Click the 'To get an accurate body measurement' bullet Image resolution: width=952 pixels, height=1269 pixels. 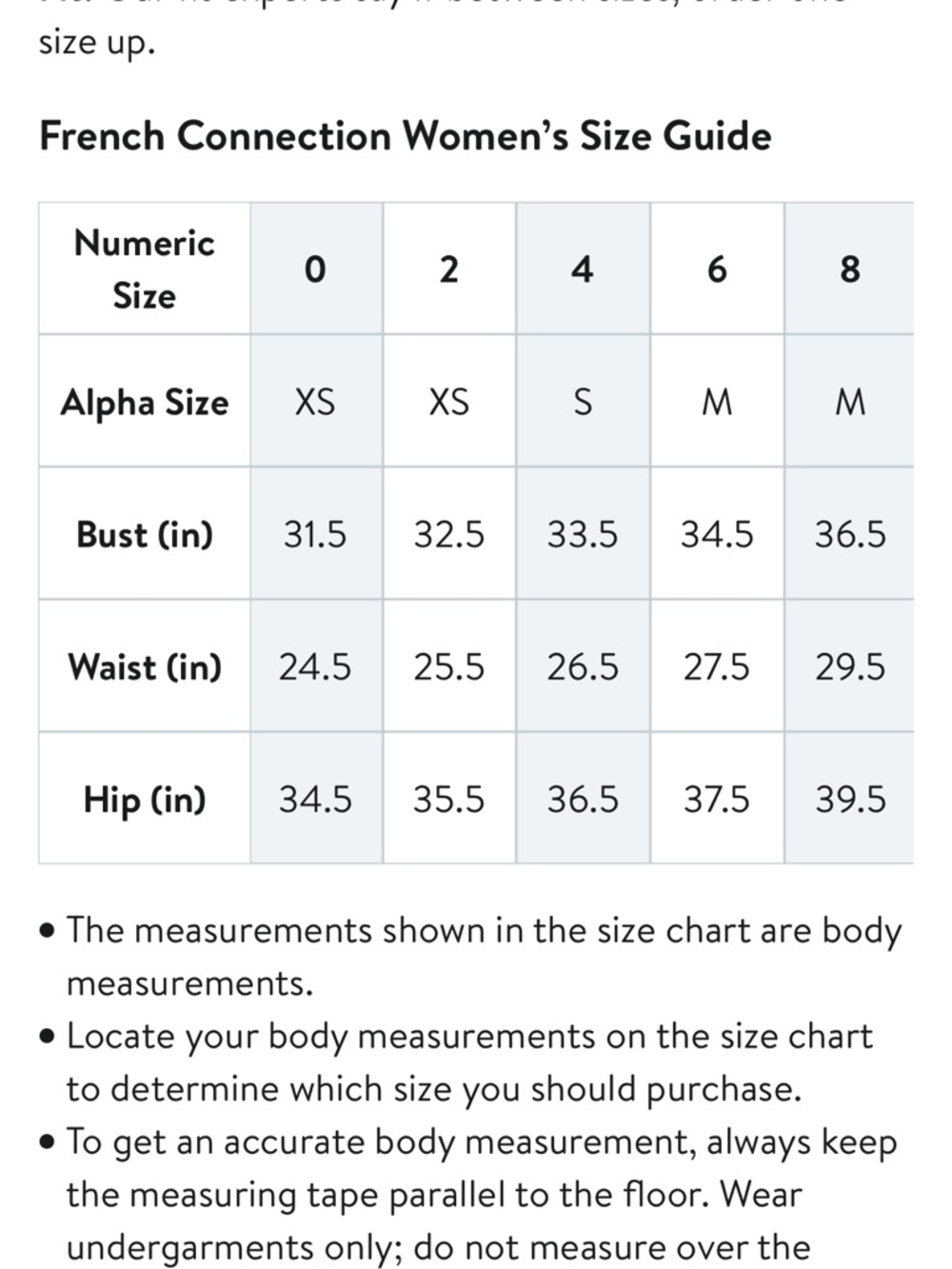coord(468,1194)
